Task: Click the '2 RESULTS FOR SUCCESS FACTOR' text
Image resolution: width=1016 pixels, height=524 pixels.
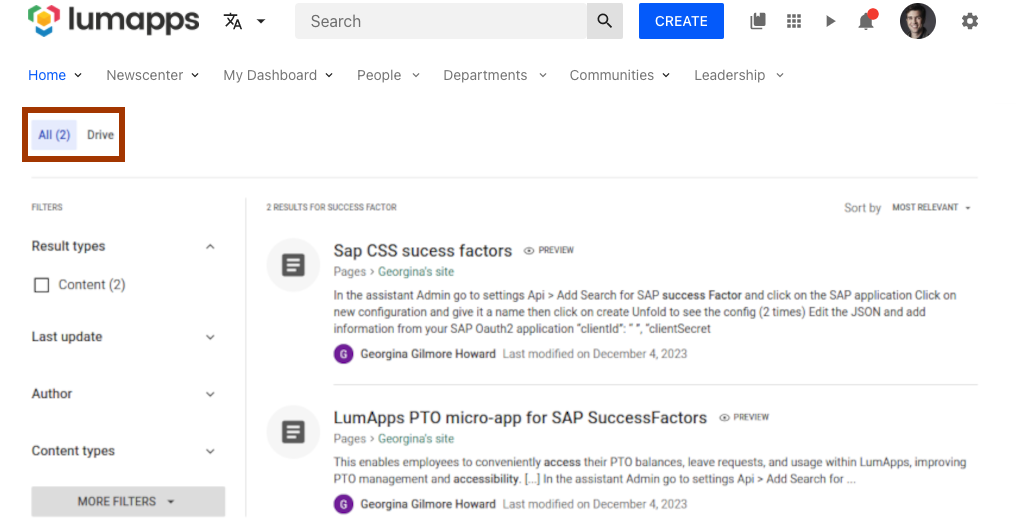Action: [332, 207]
